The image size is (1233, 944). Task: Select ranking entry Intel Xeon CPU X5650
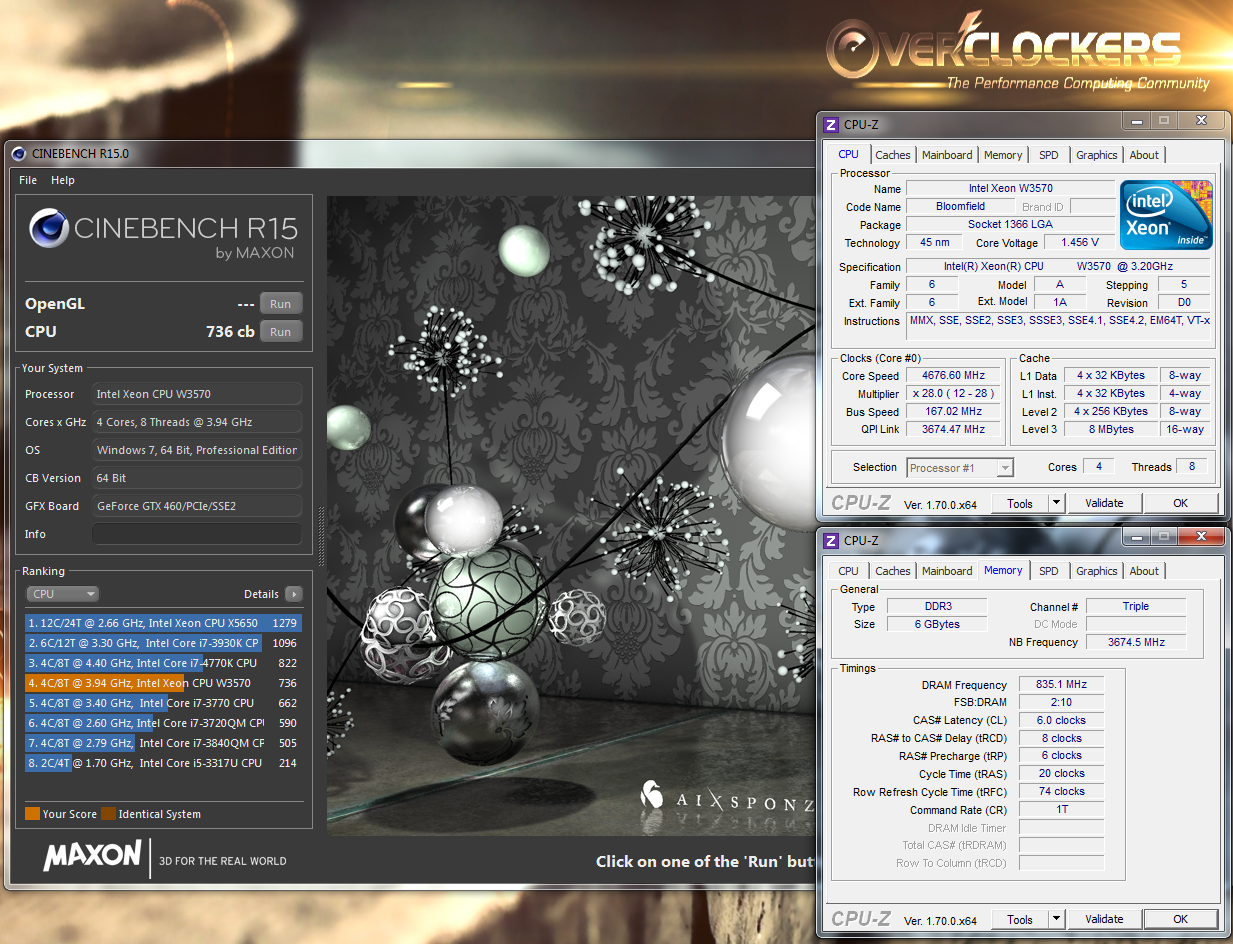(x=163, y=623)
